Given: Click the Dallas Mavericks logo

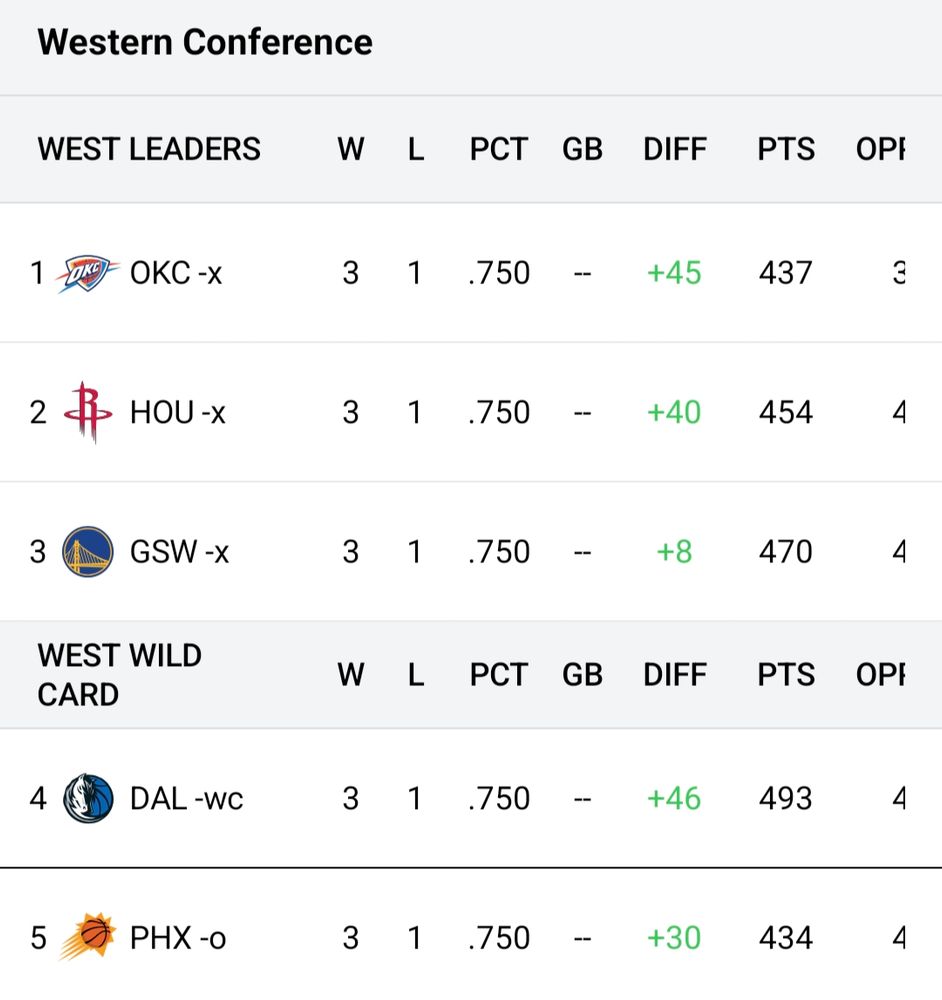Looking at the screenshot, I should pyautogui.click(x=88, y=798).
